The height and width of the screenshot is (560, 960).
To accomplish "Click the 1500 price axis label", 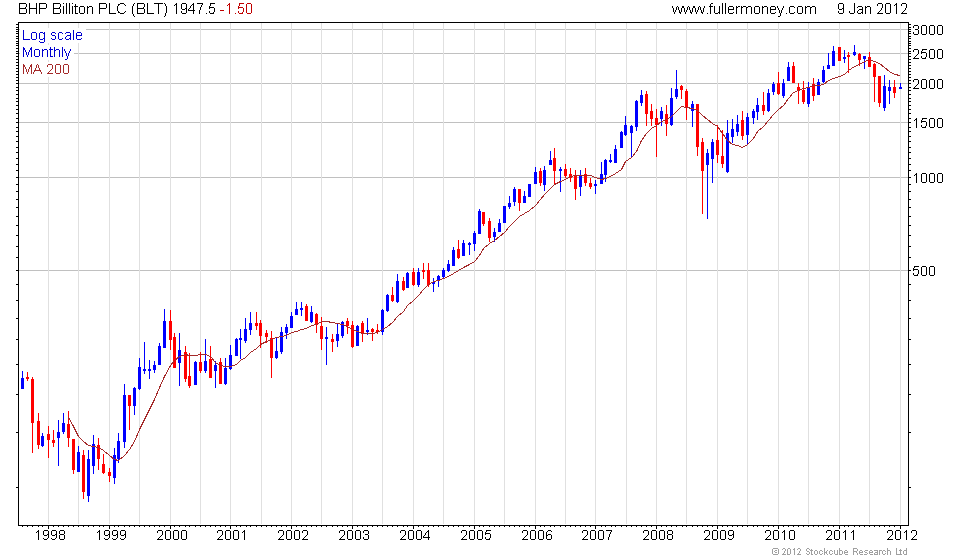I will [928, 123].
